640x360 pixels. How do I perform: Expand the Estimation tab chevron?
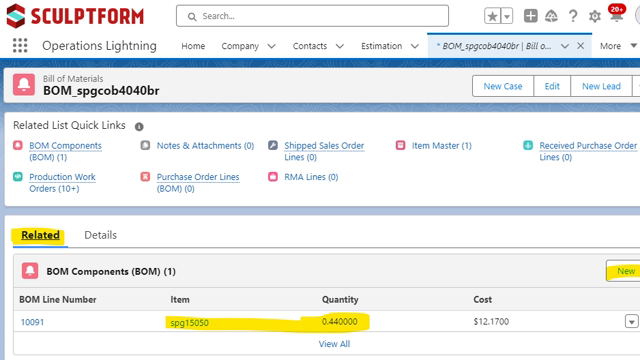click(415, 46)
